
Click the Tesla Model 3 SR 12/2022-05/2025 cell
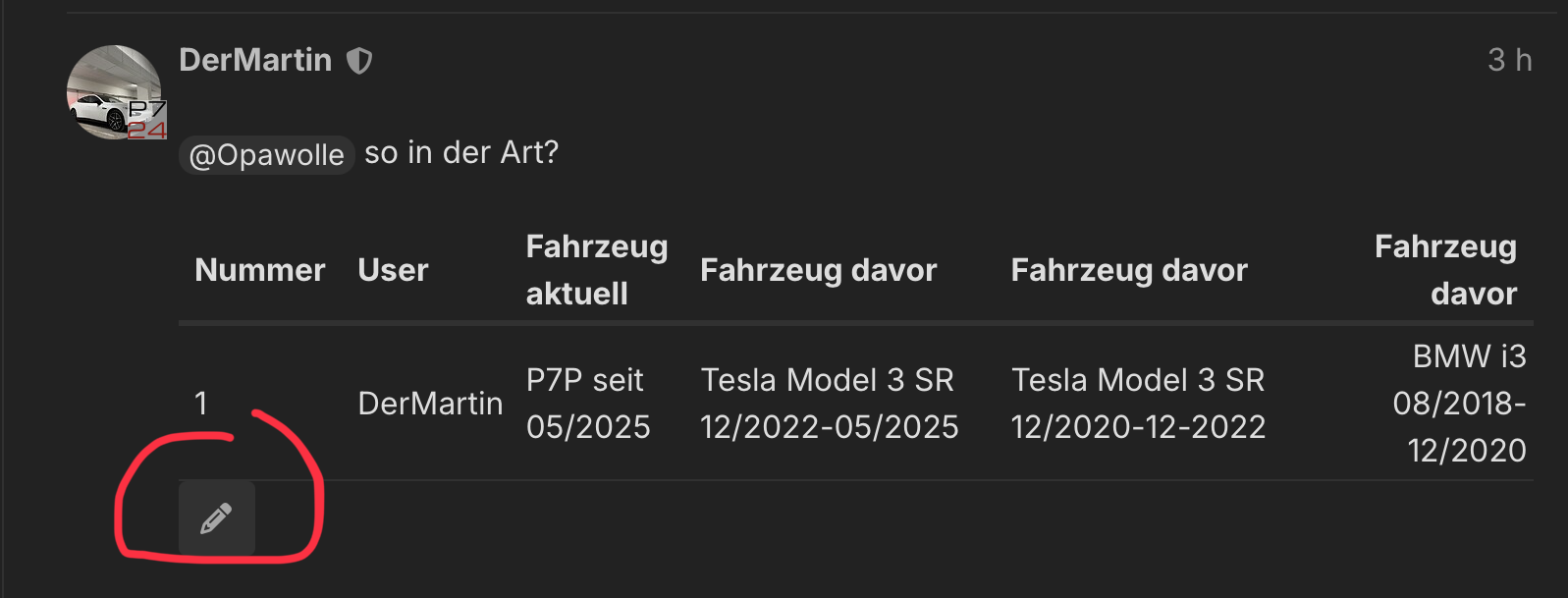pyautogui.click(x=829, y=403)
